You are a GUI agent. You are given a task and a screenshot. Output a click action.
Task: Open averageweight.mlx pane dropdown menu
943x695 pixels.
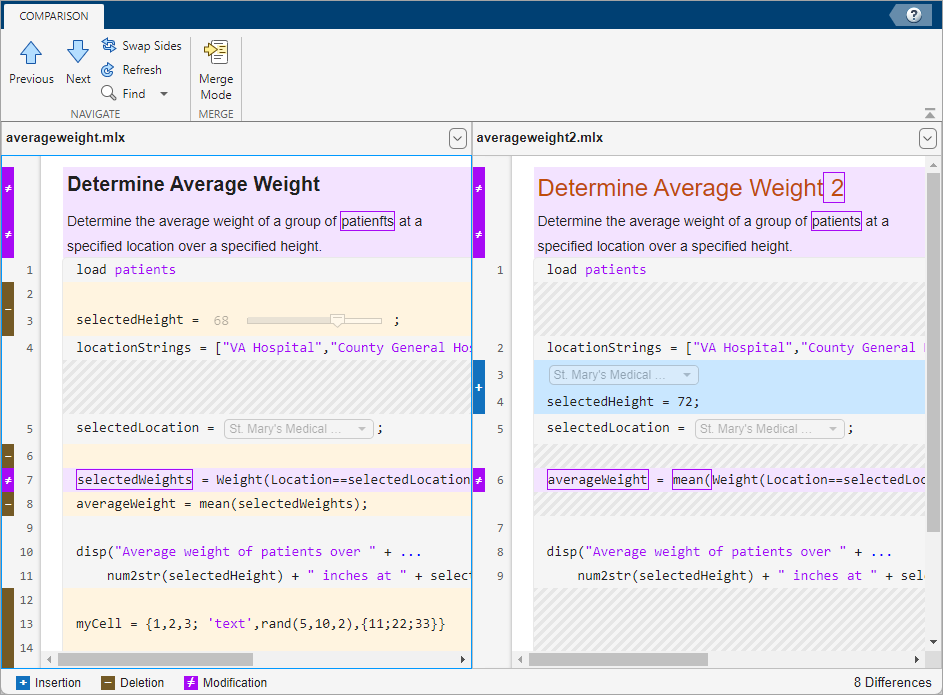[x=457, y=138]
